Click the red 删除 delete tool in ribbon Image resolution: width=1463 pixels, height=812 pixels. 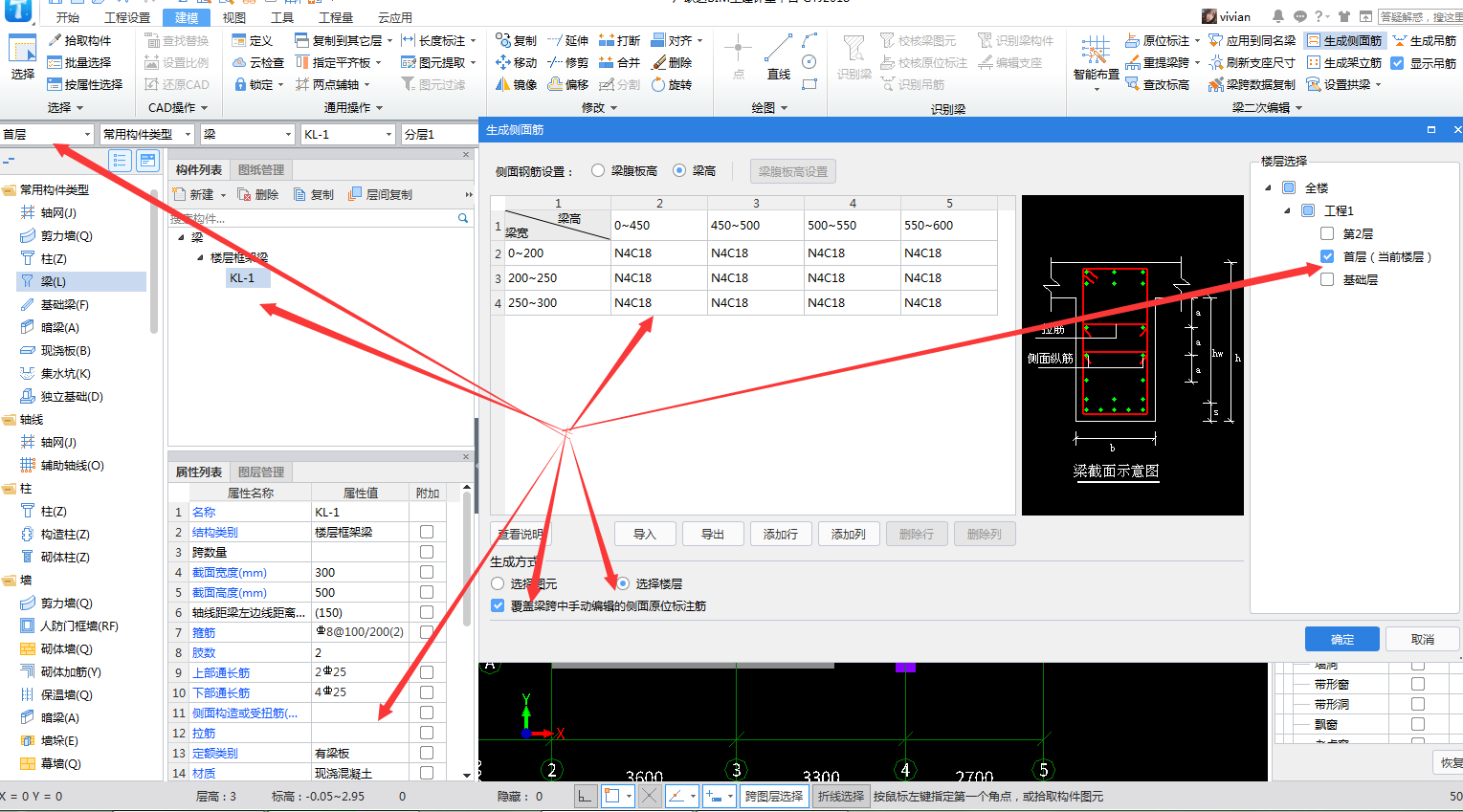coord(672,62)
